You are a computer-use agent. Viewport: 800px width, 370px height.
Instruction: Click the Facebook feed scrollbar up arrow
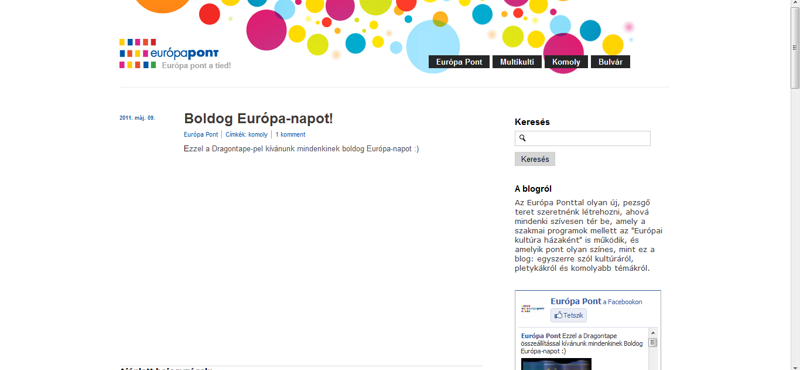point(653,332)
